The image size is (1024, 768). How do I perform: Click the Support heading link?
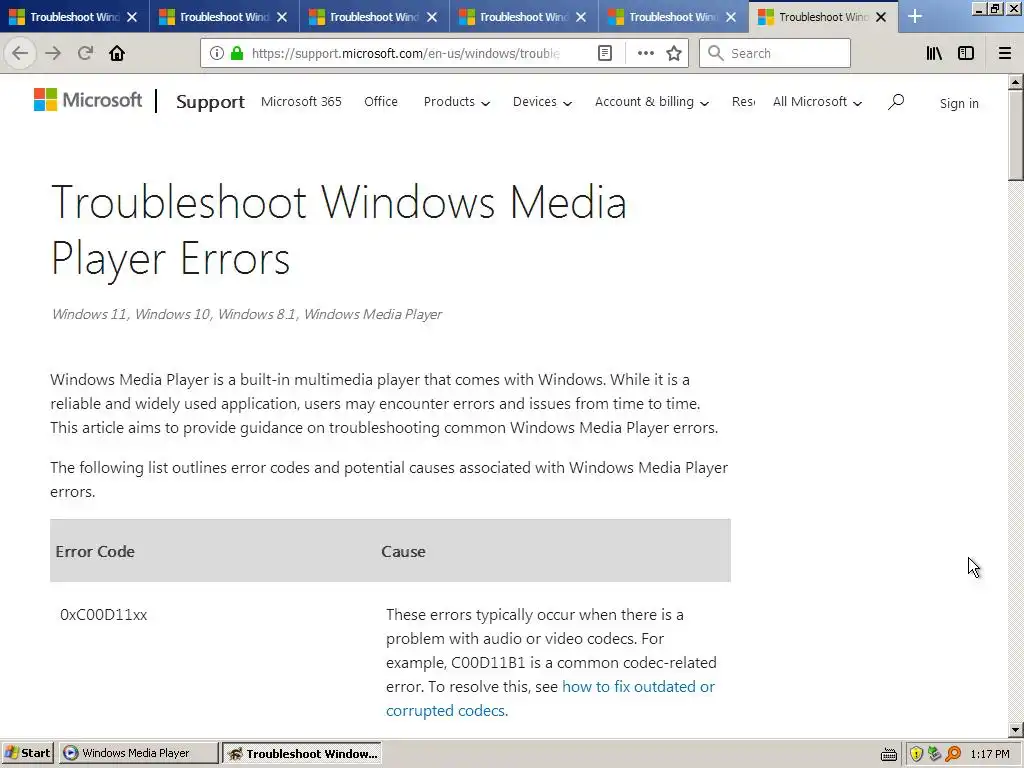click(210, 102)
